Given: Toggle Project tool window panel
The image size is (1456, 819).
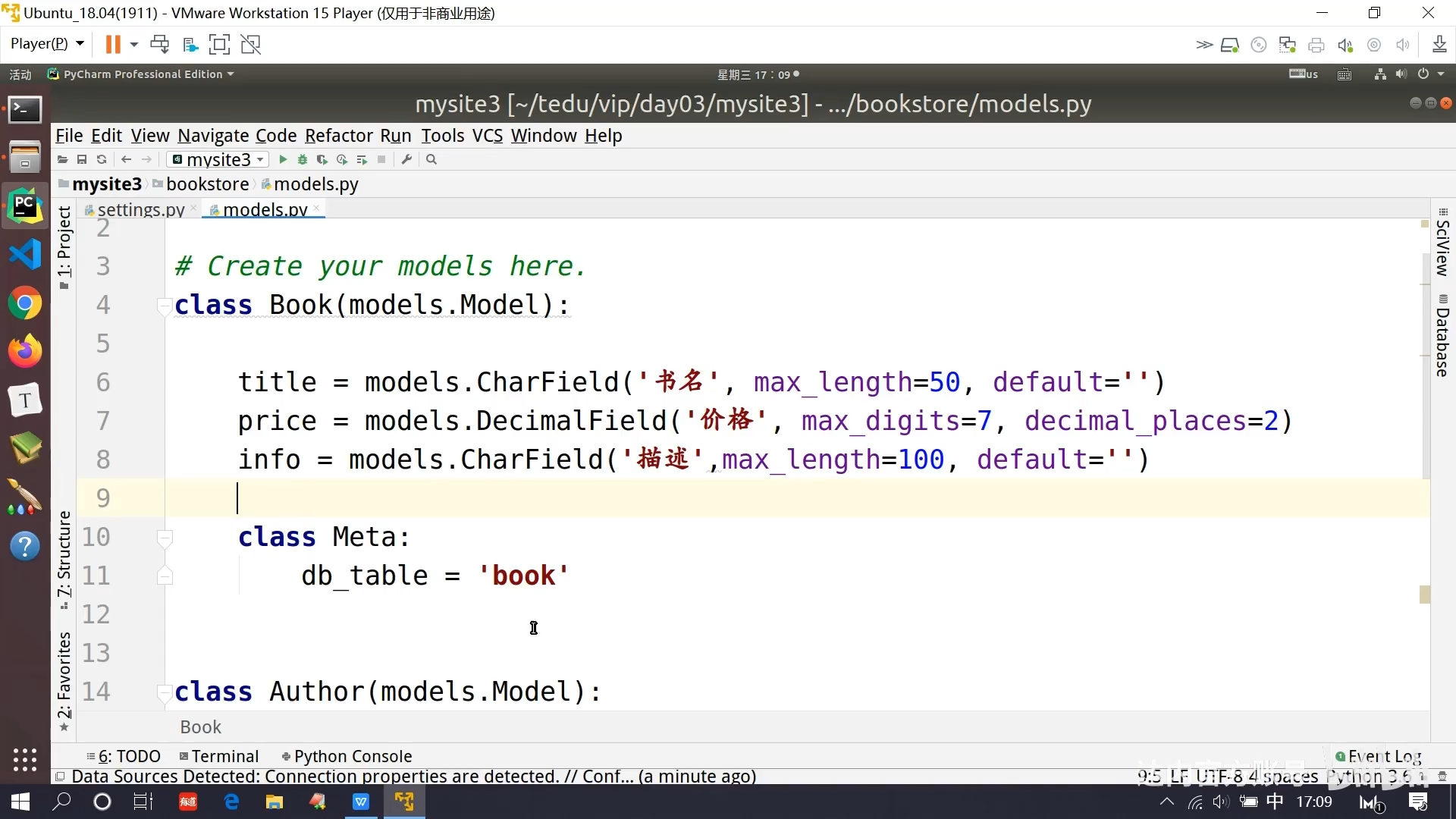Looking at the screenshot, I should tap(64, 248).
